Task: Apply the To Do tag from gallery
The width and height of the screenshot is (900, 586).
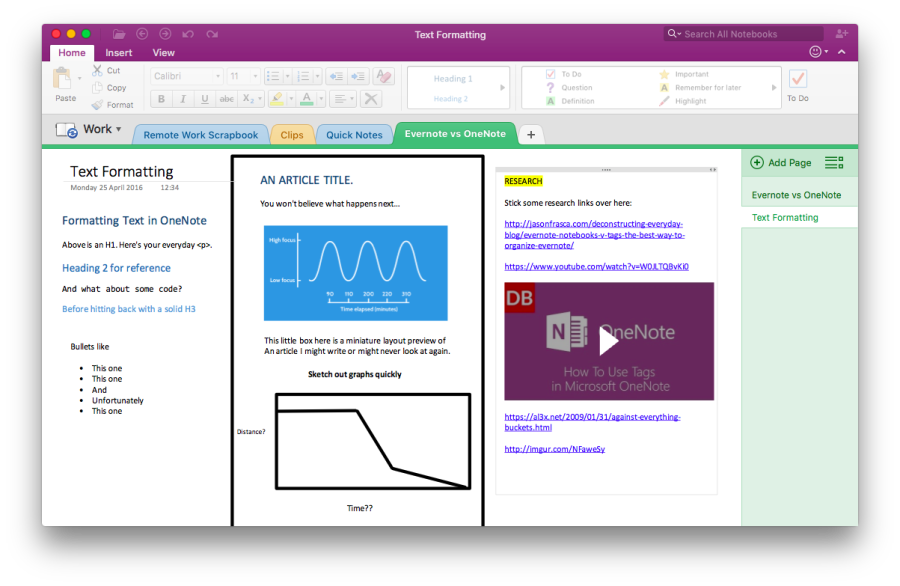Action: click(564, 74)
